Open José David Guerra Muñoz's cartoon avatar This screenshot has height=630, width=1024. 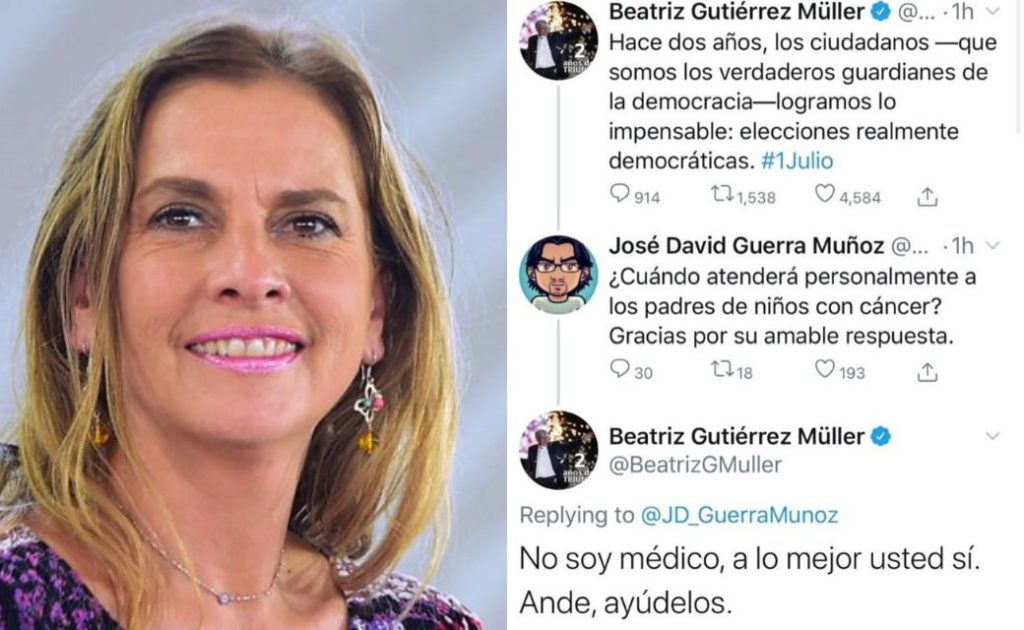coord(558,275)
